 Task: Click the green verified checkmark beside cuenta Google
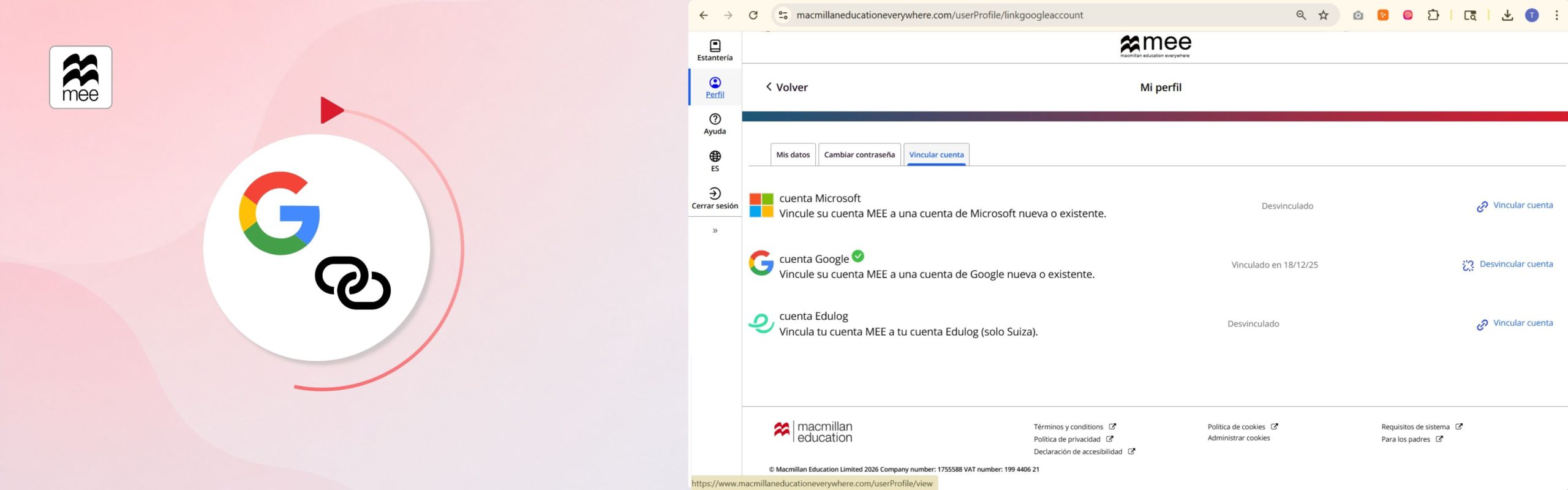(x=858, y=256)
